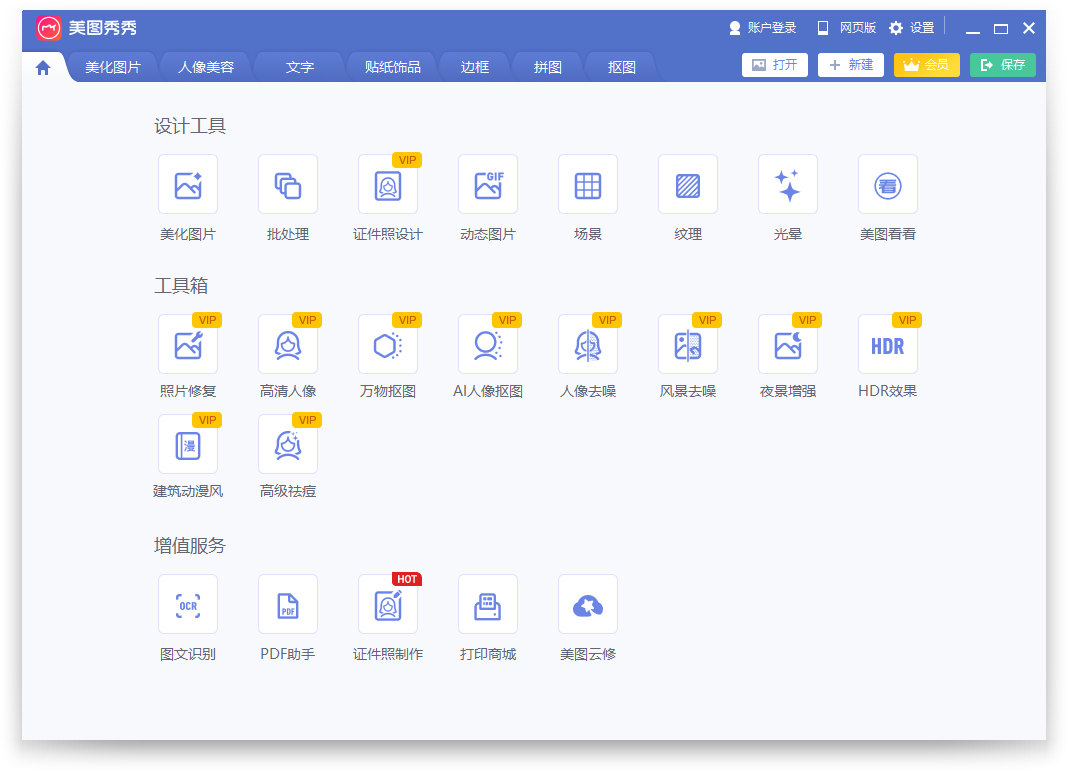The width and height of the screenshot is (1068, 772).
Task: Open the 美化图片 design tool icon
Action: point(188,184)
